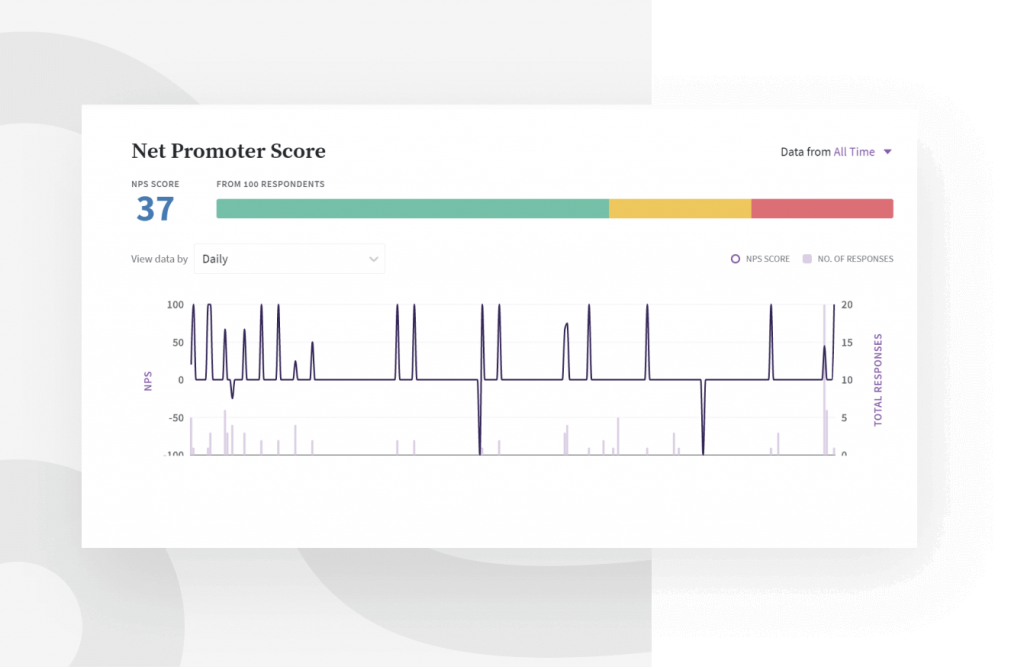This screenshot has height=670, width=1024.
Task: Click the Net Promoter Score heading
Action: pyautogui.click(x=228, y=151)
